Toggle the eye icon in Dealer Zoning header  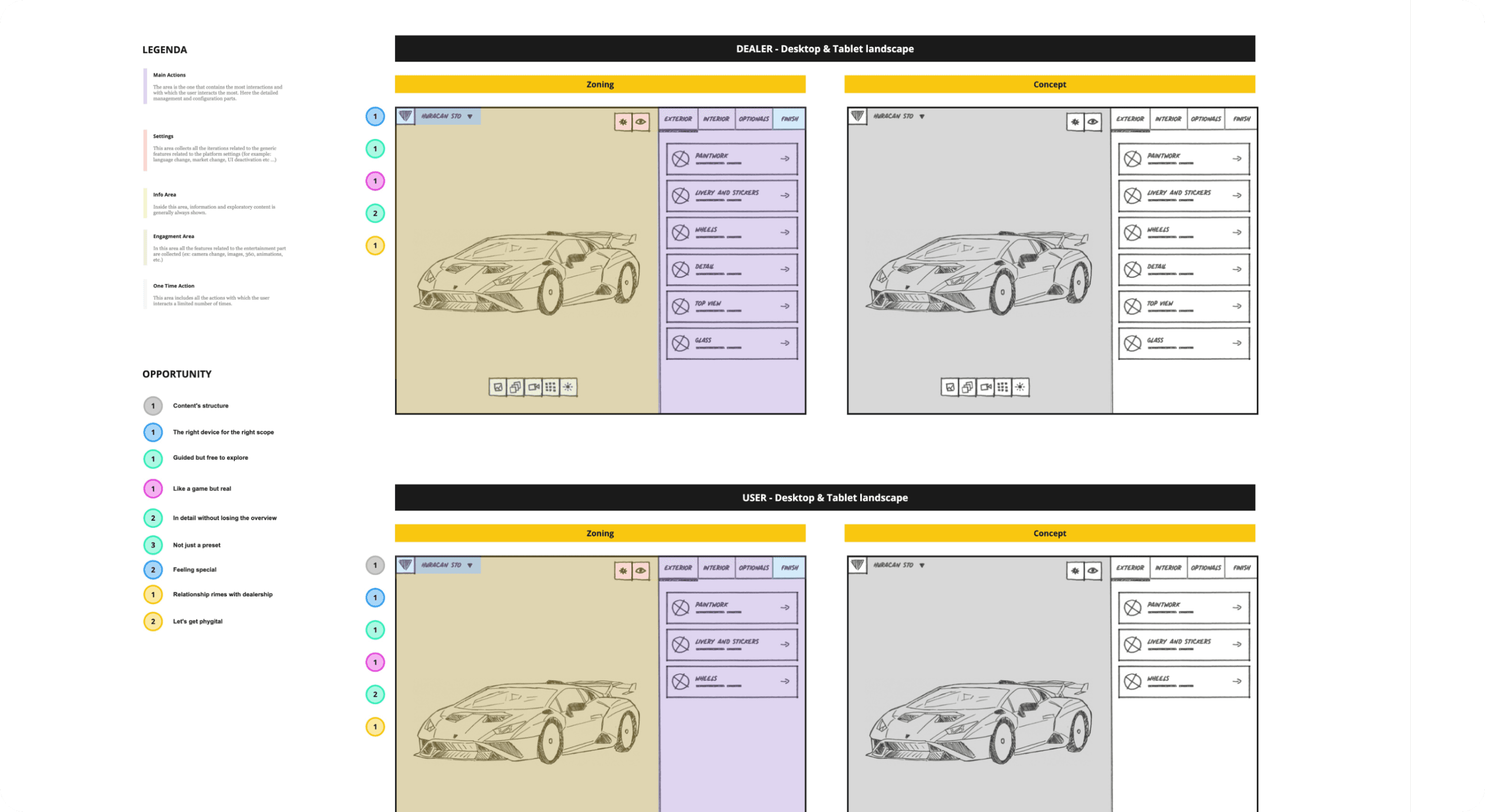click(640, 122)
